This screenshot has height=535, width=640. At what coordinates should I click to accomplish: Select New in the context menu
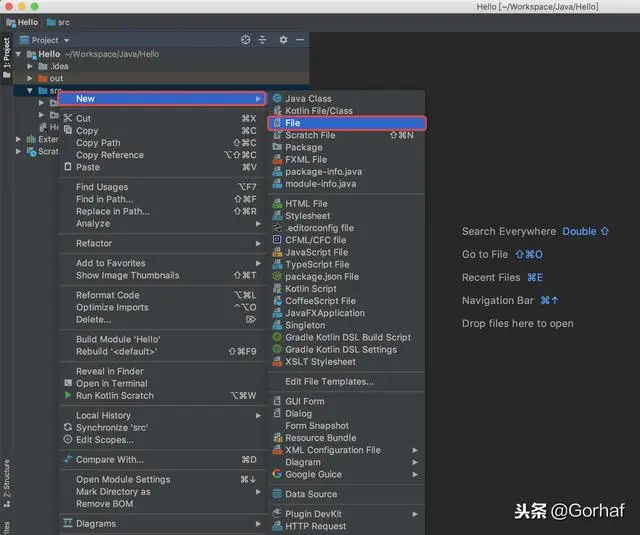(x=162, y=98)
